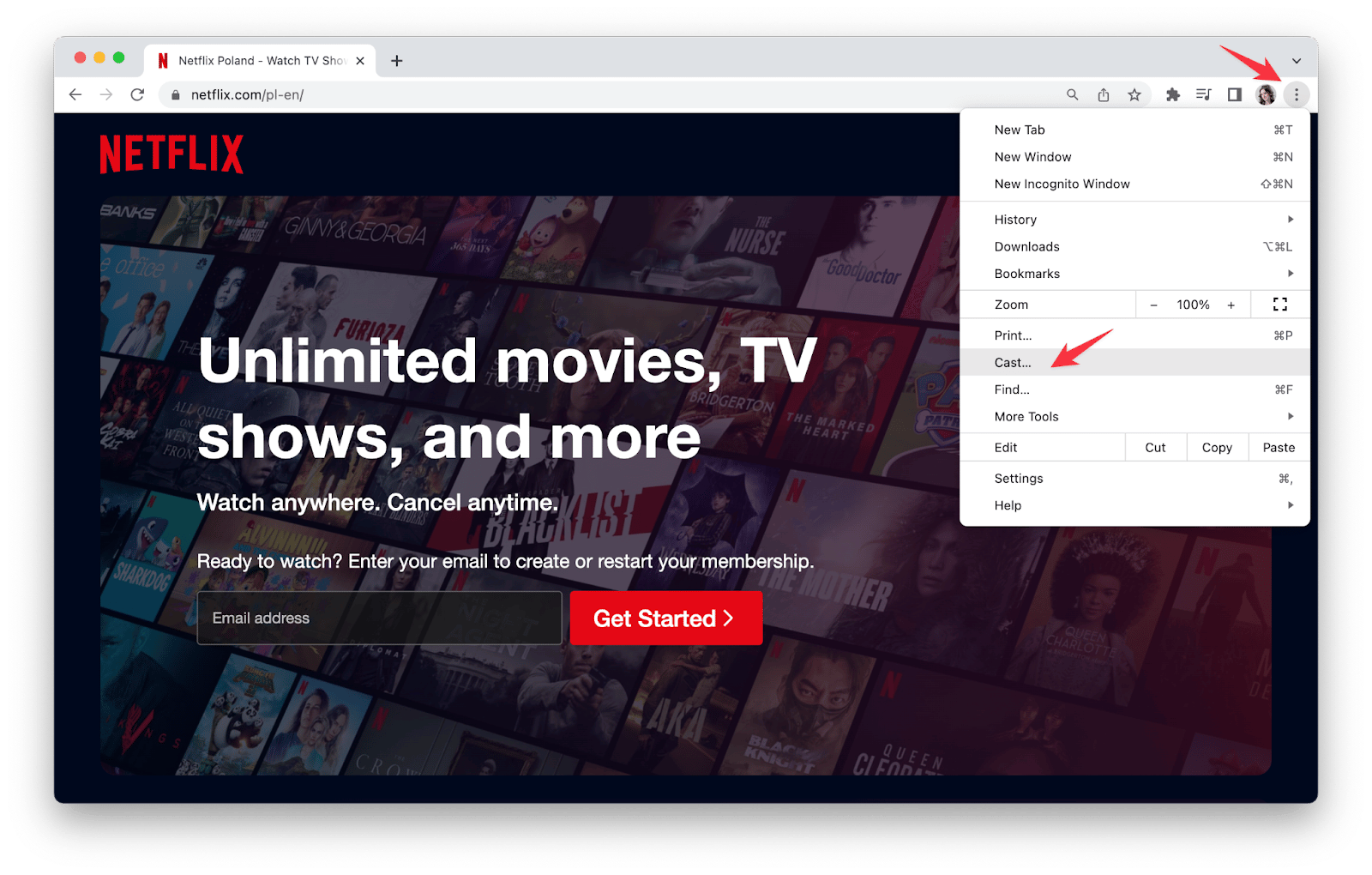Click the share page icon
This screenshot has height=875, width=1372.
click(x=1104, y=94)
